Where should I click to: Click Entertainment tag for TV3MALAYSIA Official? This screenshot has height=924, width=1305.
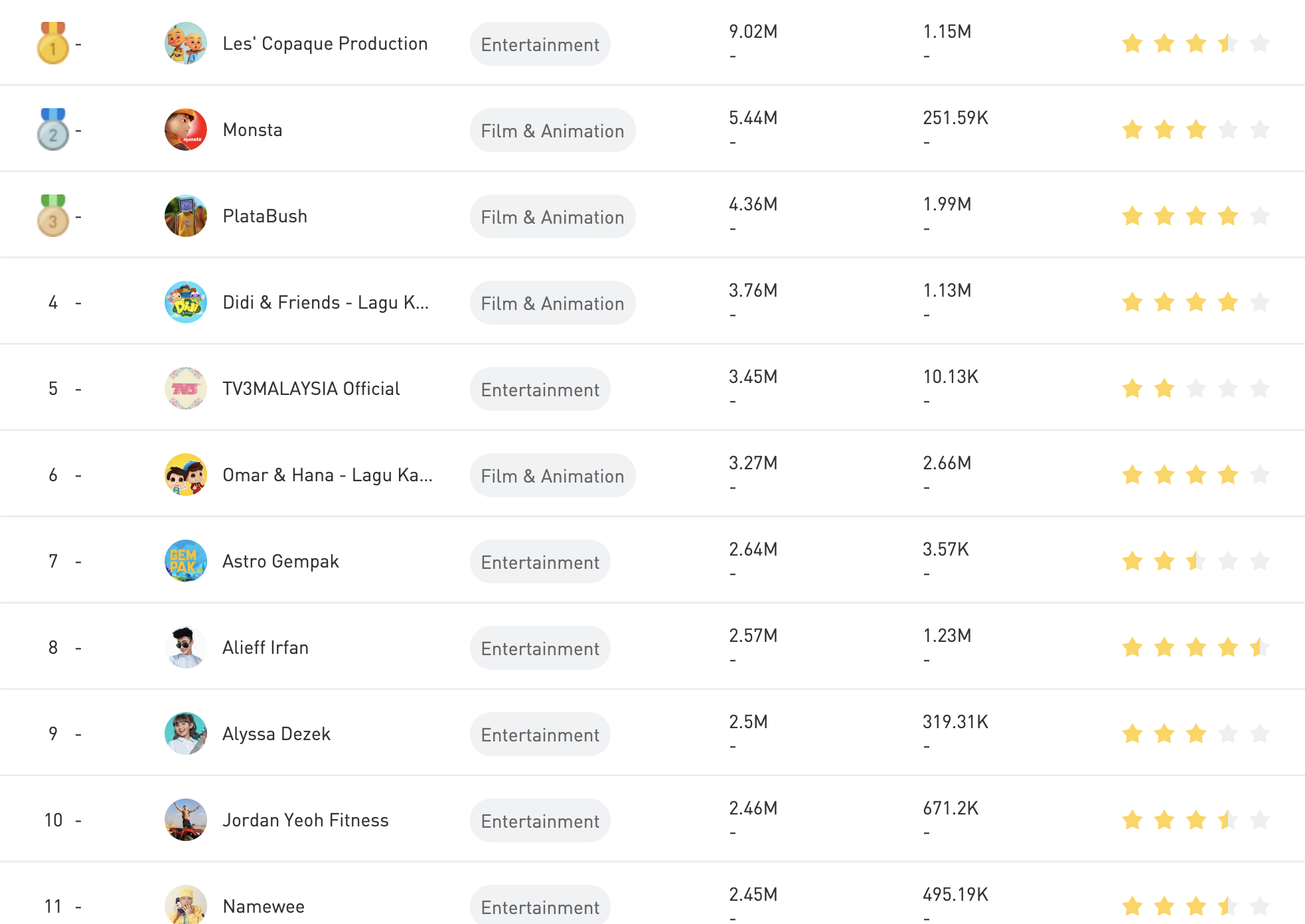(540, 390)
